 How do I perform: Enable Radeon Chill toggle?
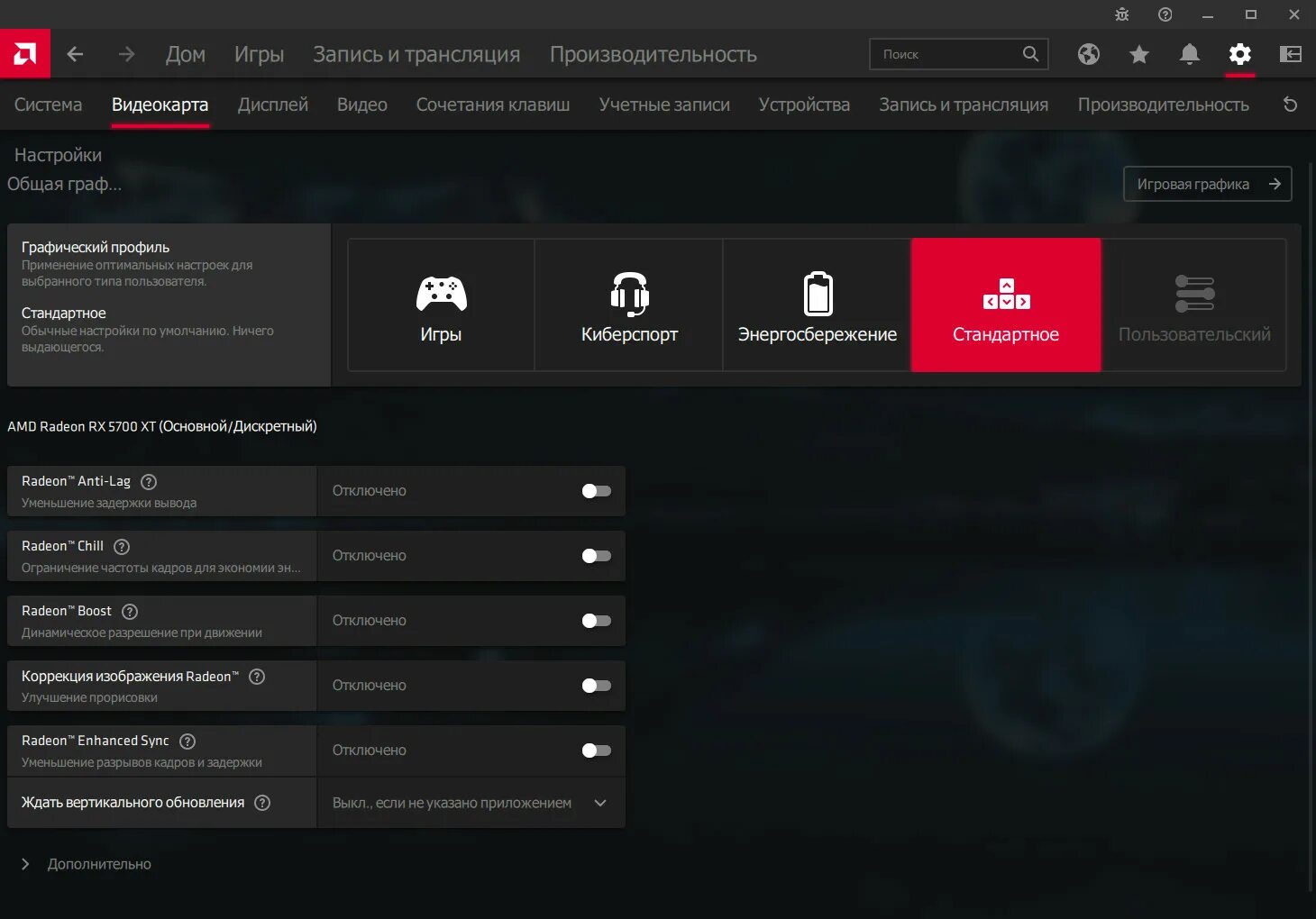[x=596, y=556]
